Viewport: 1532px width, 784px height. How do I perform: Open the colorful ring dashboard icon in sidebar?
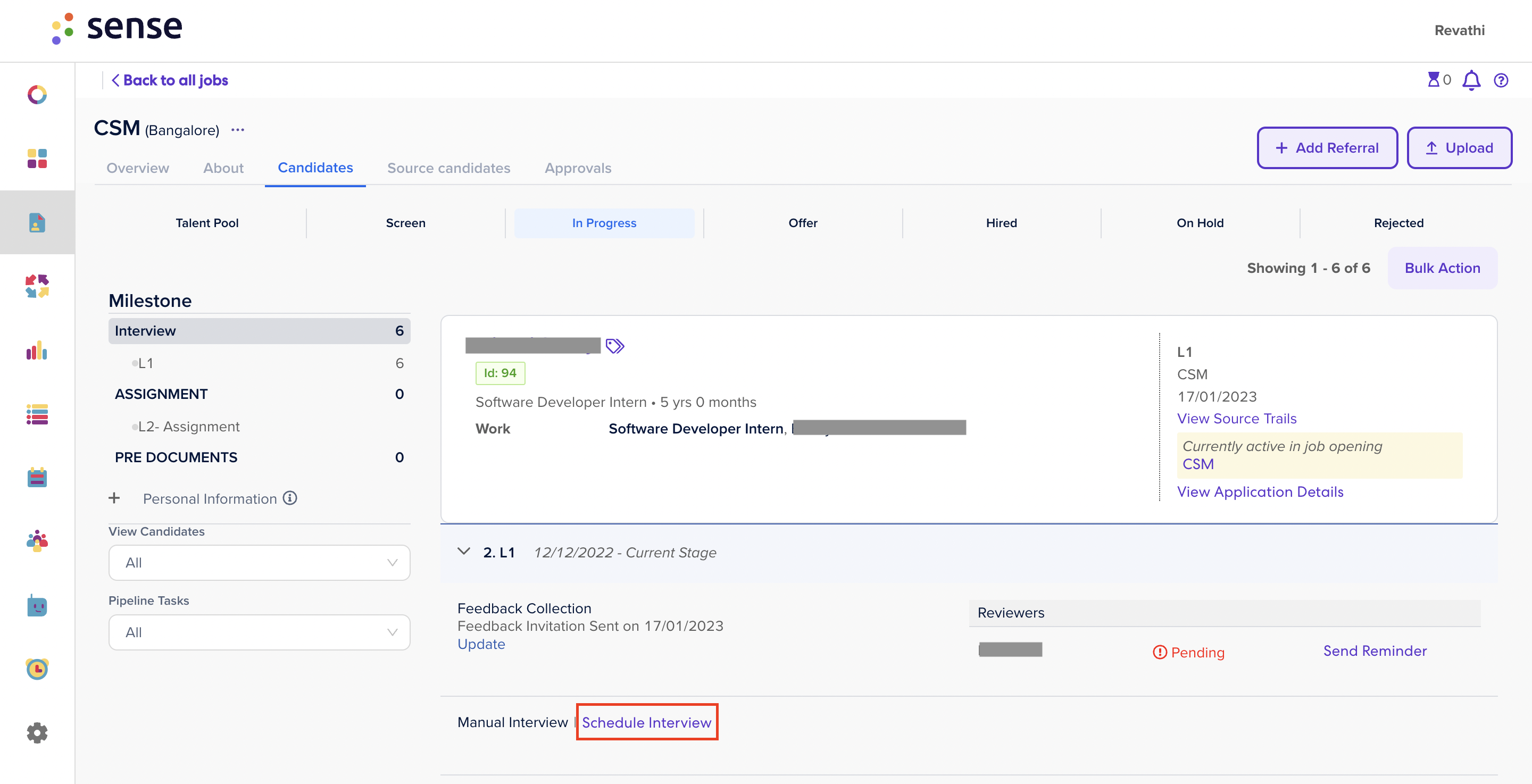(37, 95)
